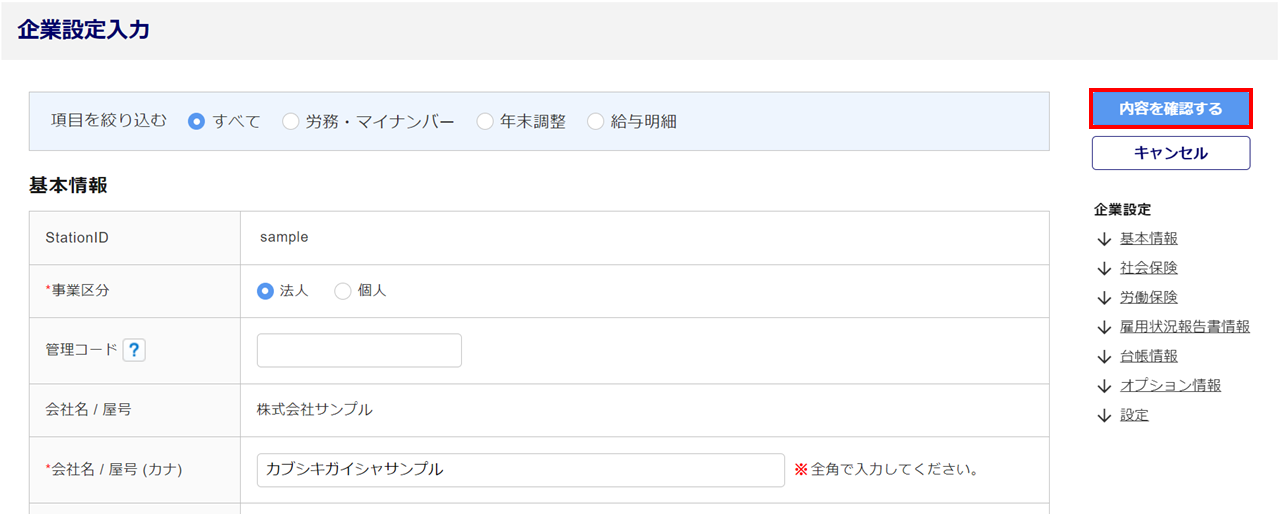Select the 労務・マイナンバー filter option
This screenshot has height=514, width=1280.
pos(291,122)
